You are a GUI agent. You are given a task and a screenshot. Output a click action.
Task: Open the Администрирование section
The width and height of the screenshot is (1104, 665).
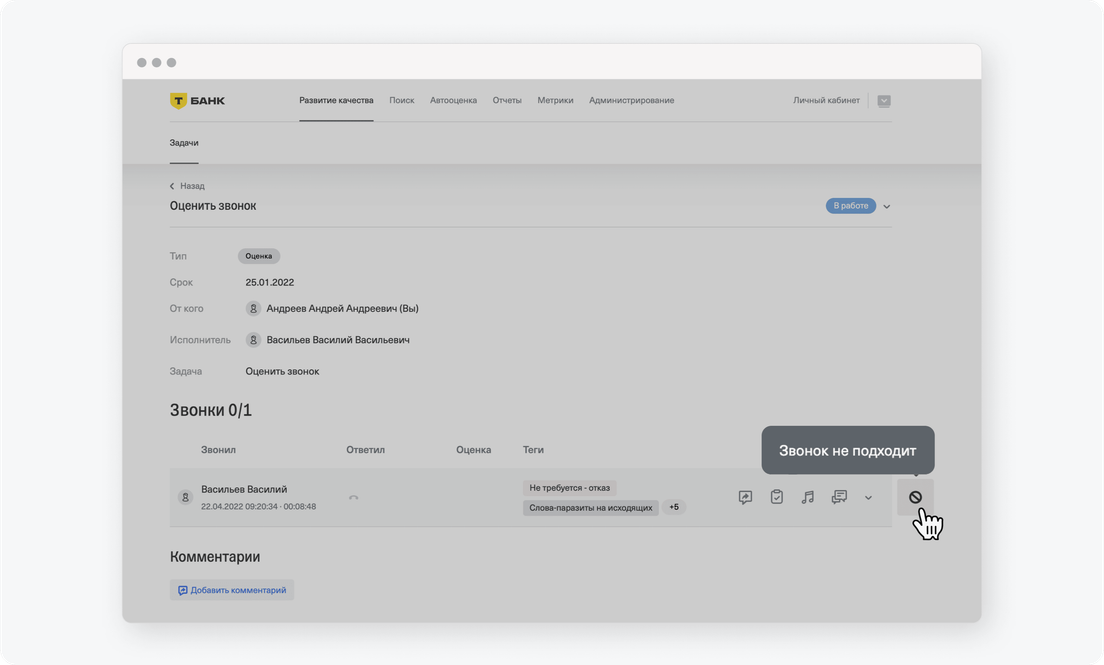pos(632,100)
